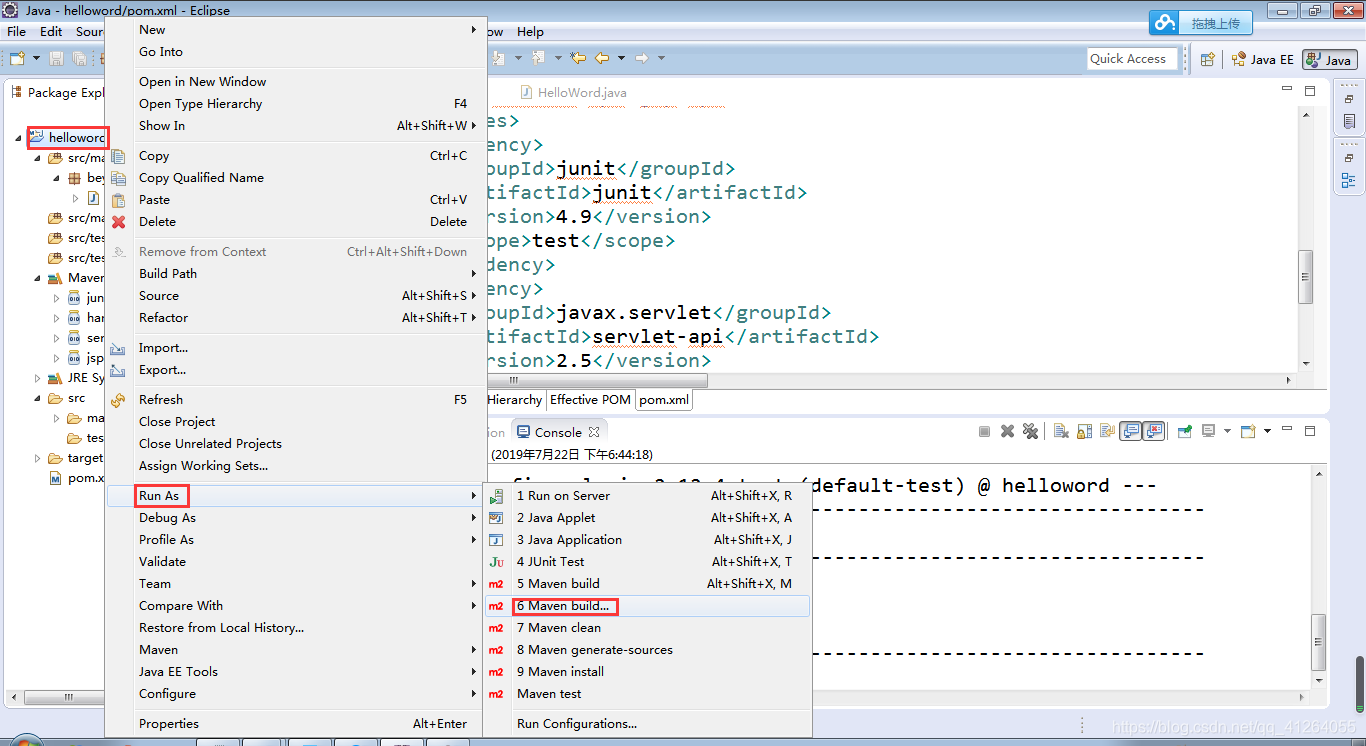This screenshot has width=1366, height=746.
Task: Choose 9 Maven install menu entry
Action: point(647,672)
